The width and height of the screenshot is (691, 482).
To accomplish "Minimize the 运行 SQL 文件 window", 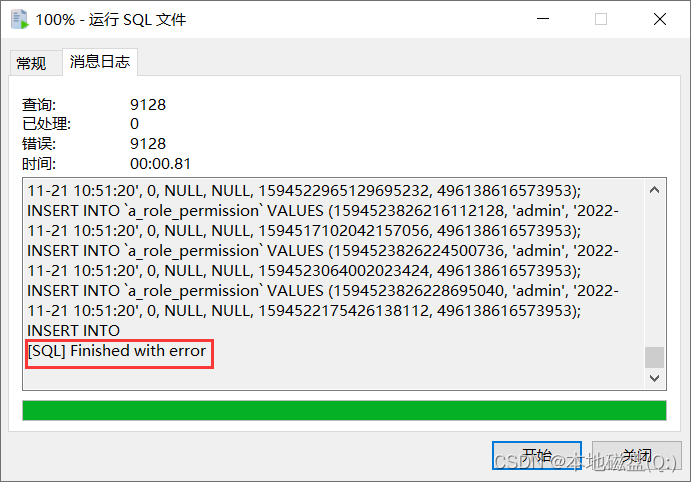I will point(543,19).
